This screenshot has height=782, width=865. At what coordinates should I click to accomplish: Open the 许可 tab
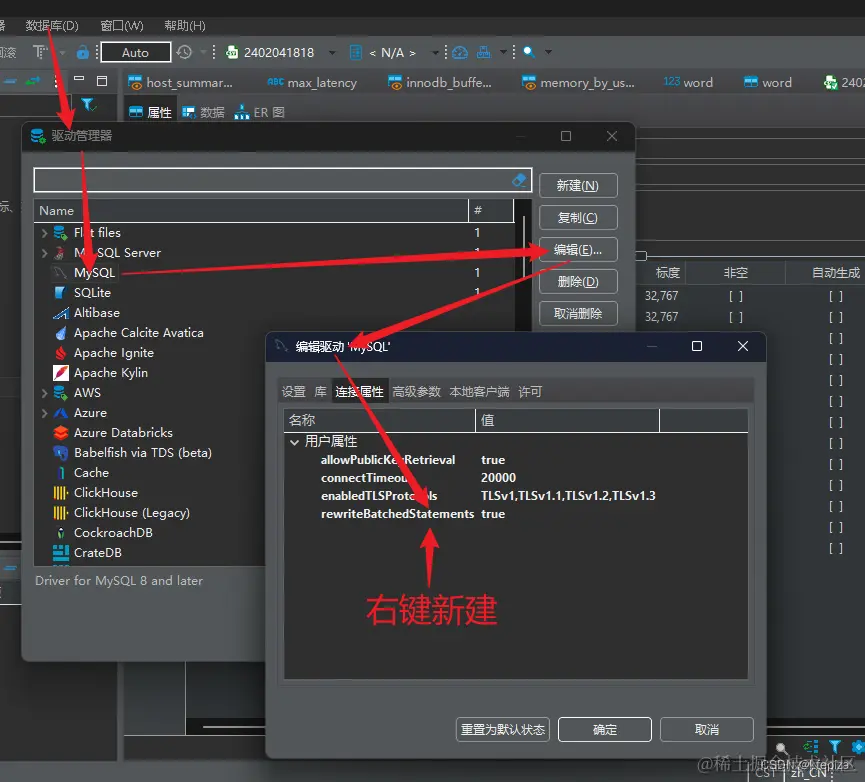click(530, 392)
